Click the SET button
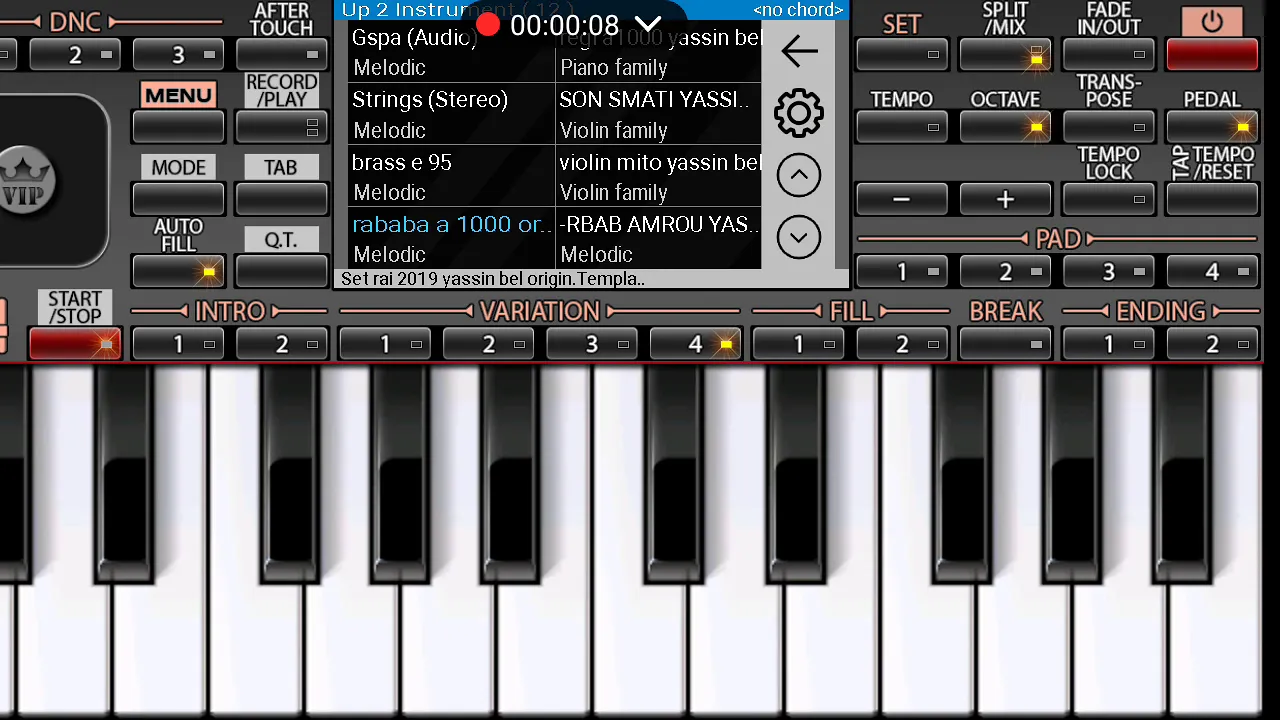This screenshot has width=1280, height=720. 902,55
